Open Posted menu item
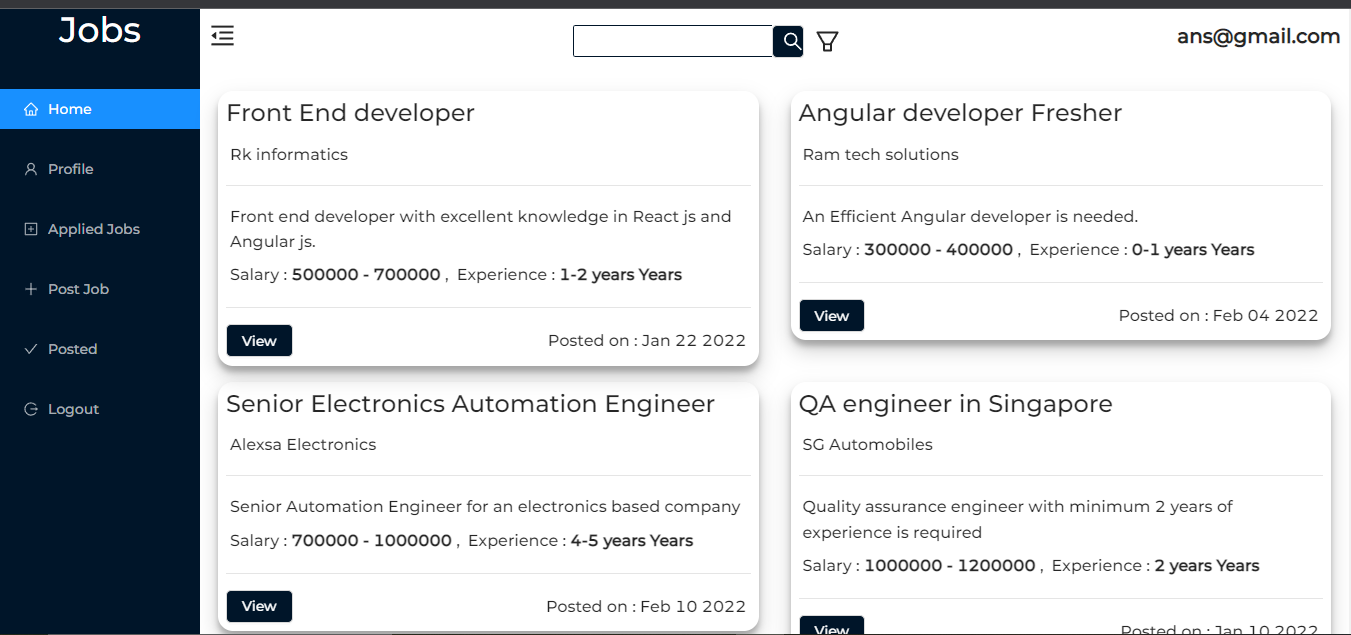Screen dimensions: 1351x635 point(100,349)
